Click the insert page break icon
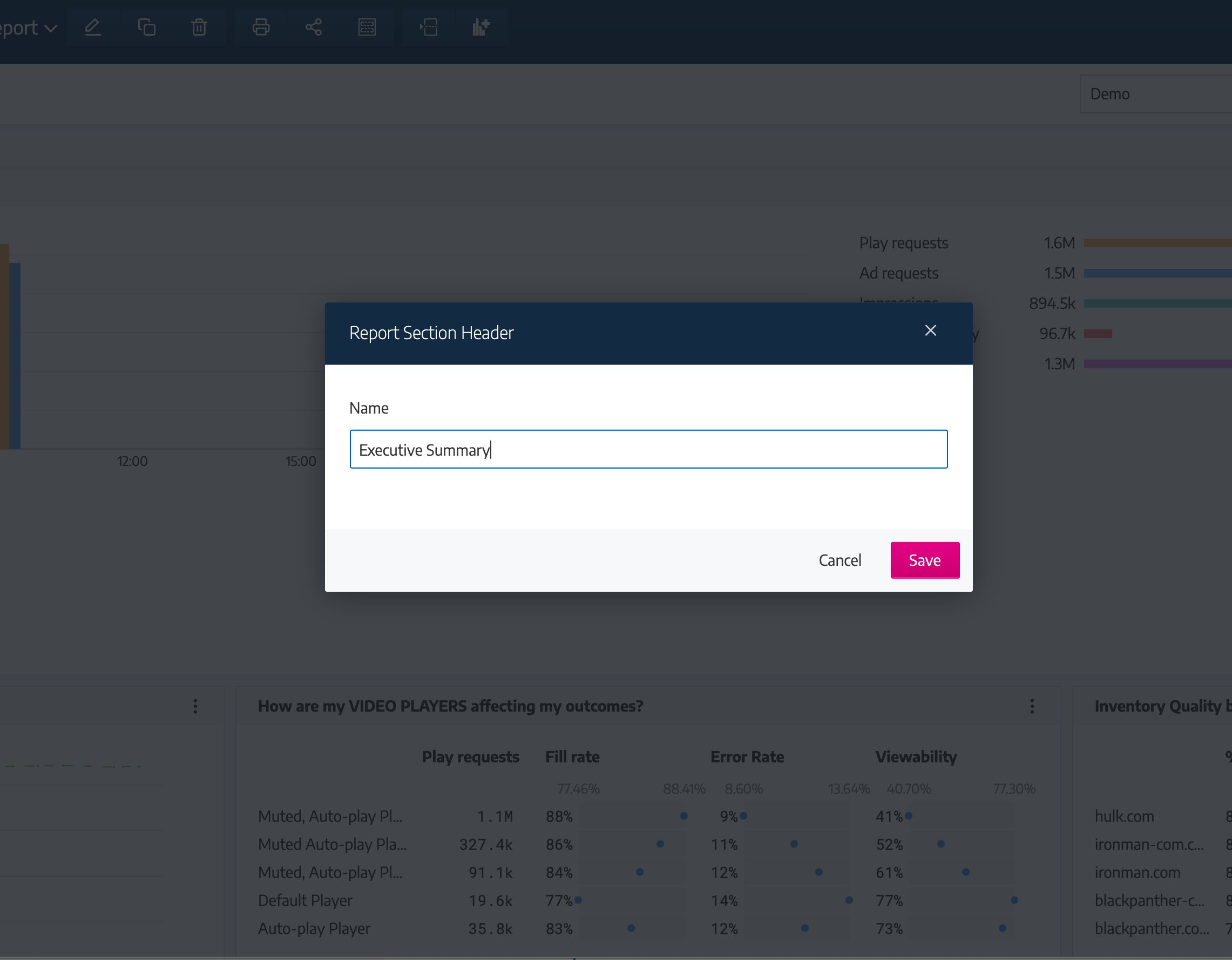This screenshot has width=1232, height=960. [429, 27]
